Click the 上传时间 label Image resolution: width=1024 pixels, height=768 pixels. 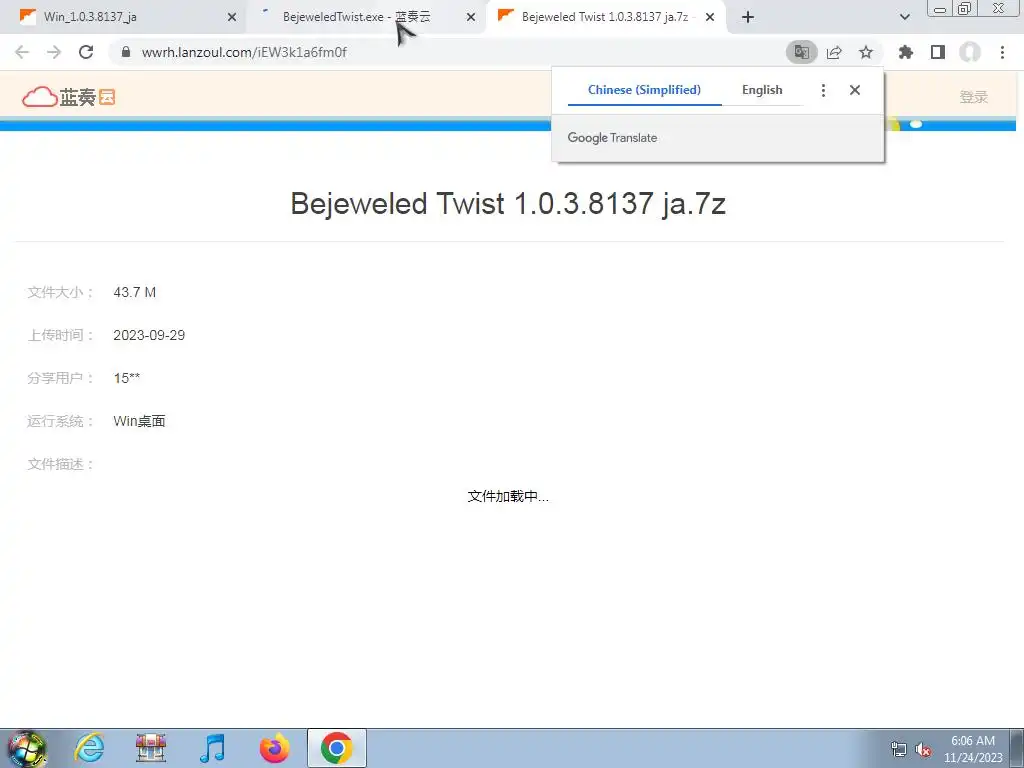tap(60, 336)
